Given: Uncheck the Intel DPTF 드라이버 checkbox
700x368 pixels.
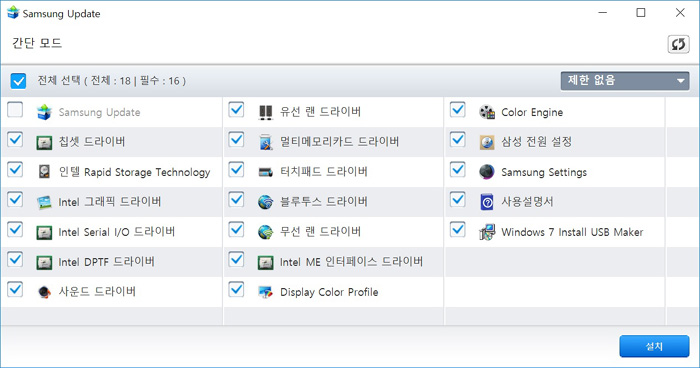Looking at the screenshot, I should [15, 259].
